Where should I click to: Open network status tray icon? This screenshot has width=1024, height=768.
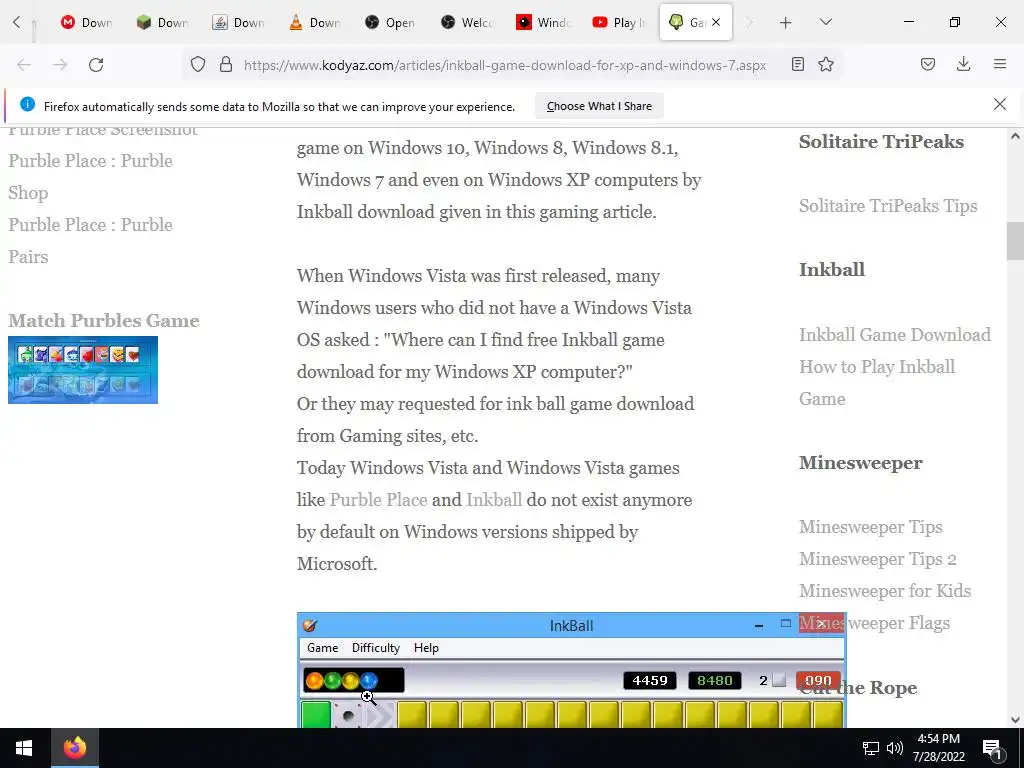[x=871, y=748]
